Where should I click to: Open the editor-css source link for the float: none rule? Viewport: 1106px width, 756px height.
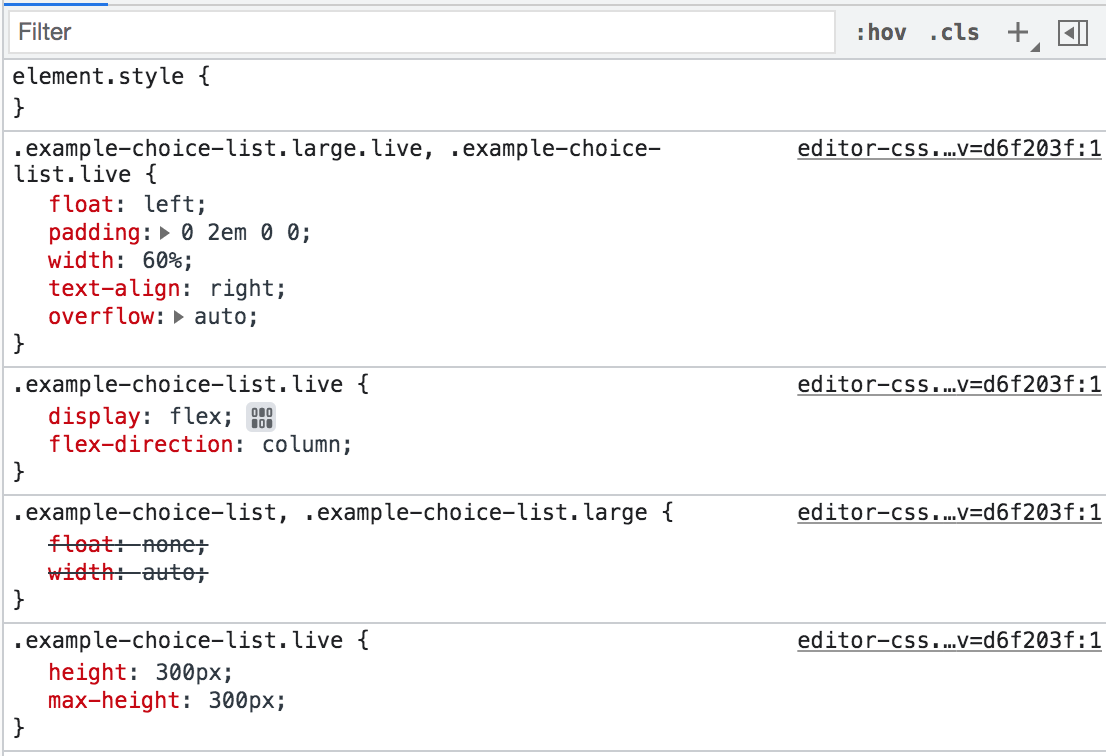pyautogui.click(x=949, y=512)
